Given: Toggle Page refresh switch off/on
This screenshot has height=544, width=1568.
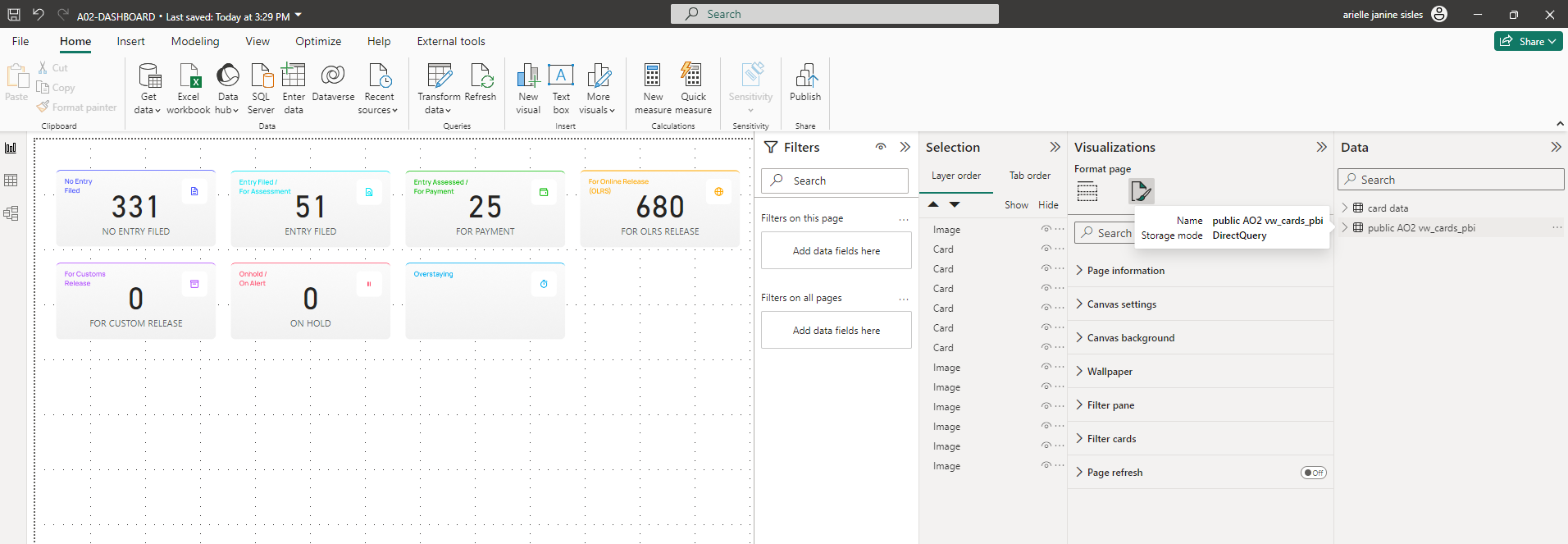Looking at the screenshot, I should point(1313,473).
